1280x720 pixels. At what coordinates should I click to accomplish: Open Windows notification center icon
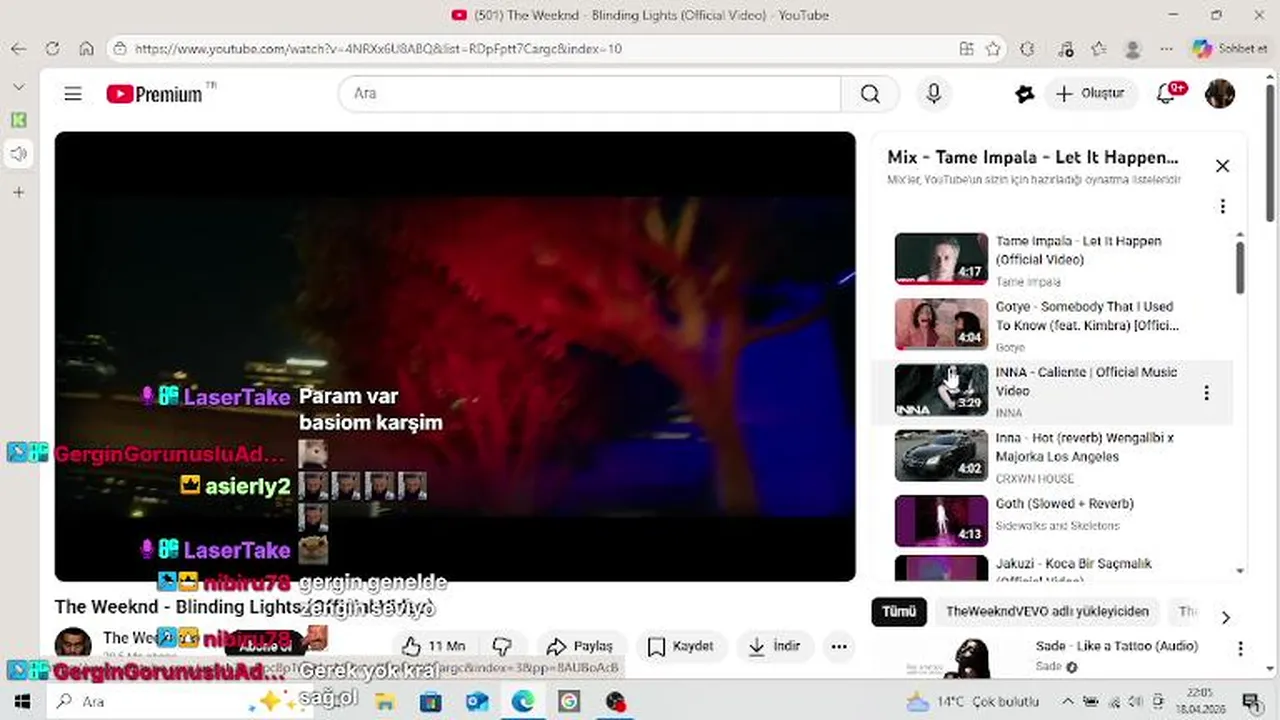(x=1251, y=702)
